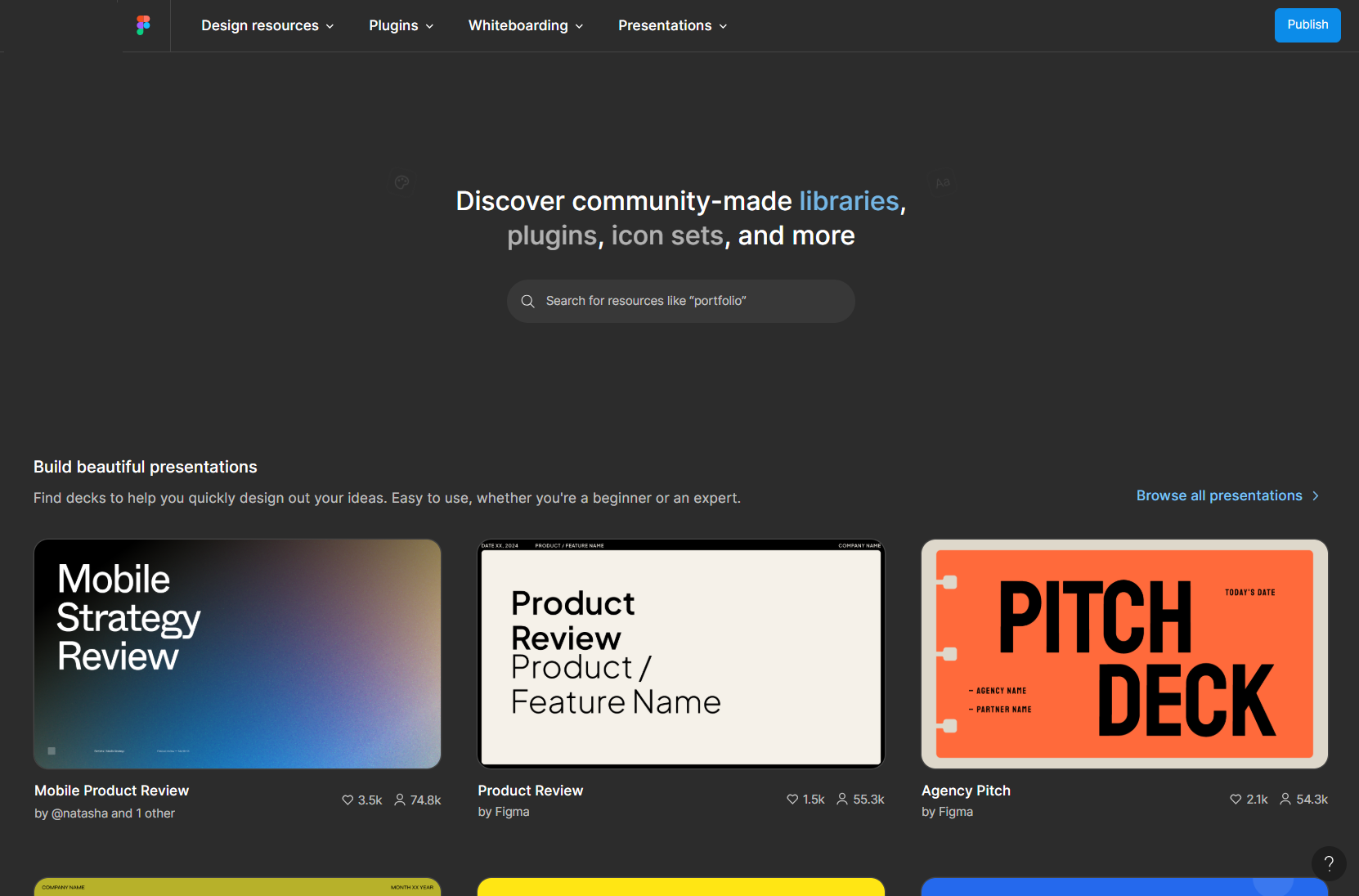1359x896 pixels.
Task: Open the Product Review title link
Action: click(x=531, y=791)
